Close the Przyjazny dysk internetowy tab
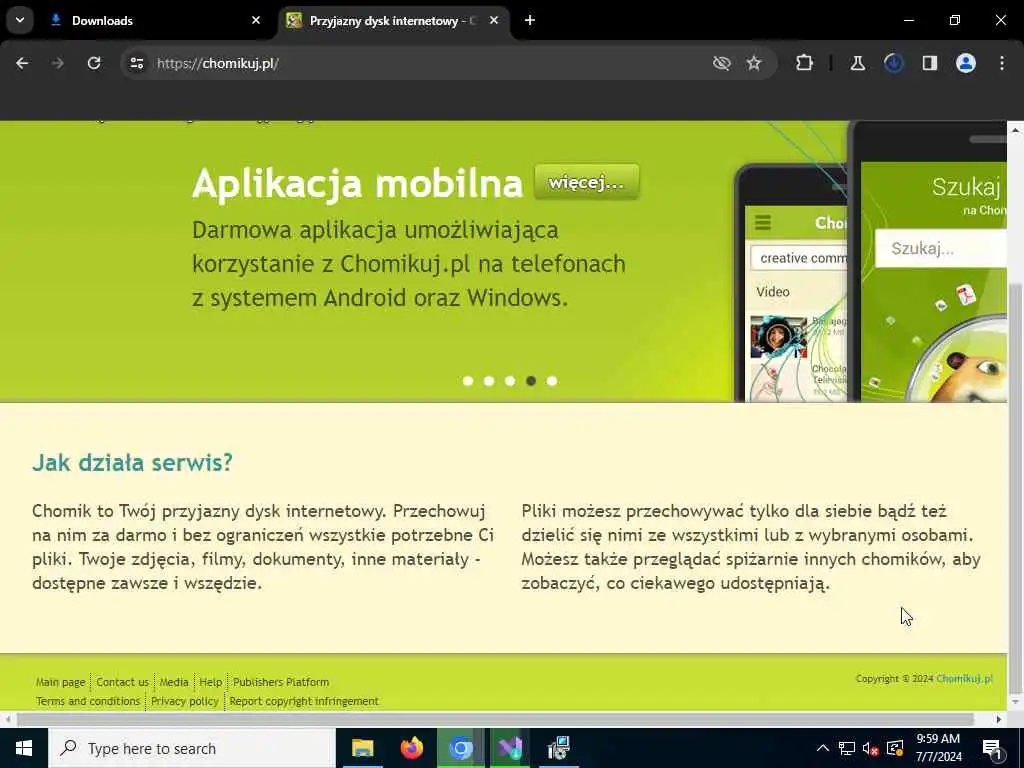The width and height of the screenshot is (1024, 768). [494, 20]
